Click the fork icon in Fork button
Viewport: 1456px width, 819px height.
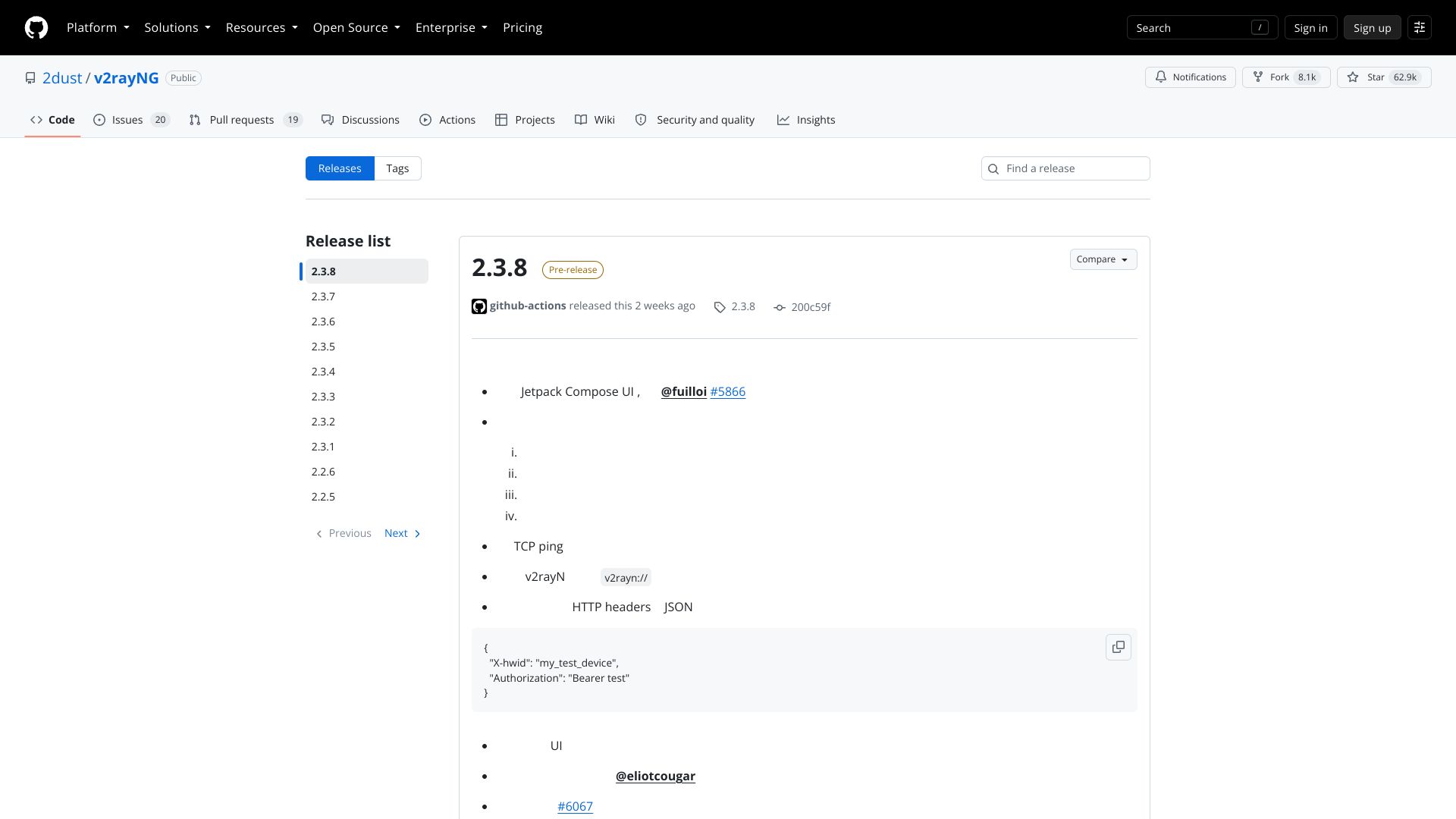click(1258, 77)
